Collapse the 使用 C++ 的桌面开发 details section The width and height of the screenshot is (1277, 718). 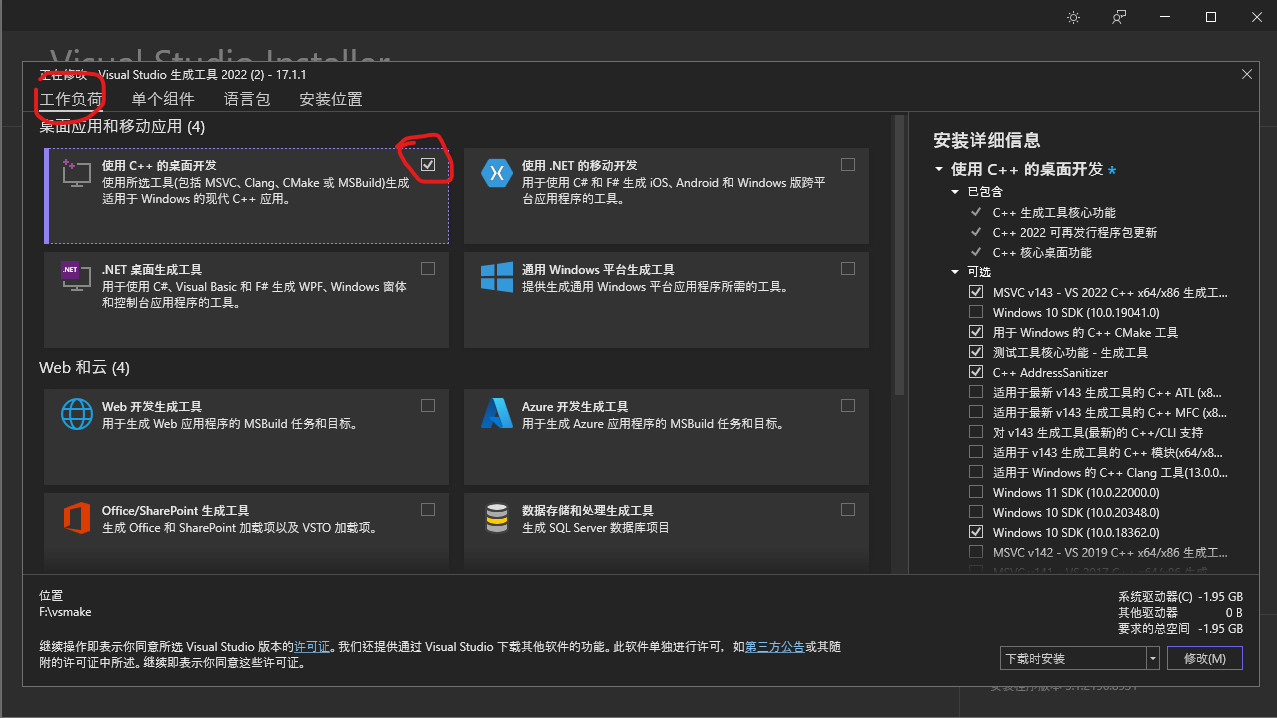[939, 170]
